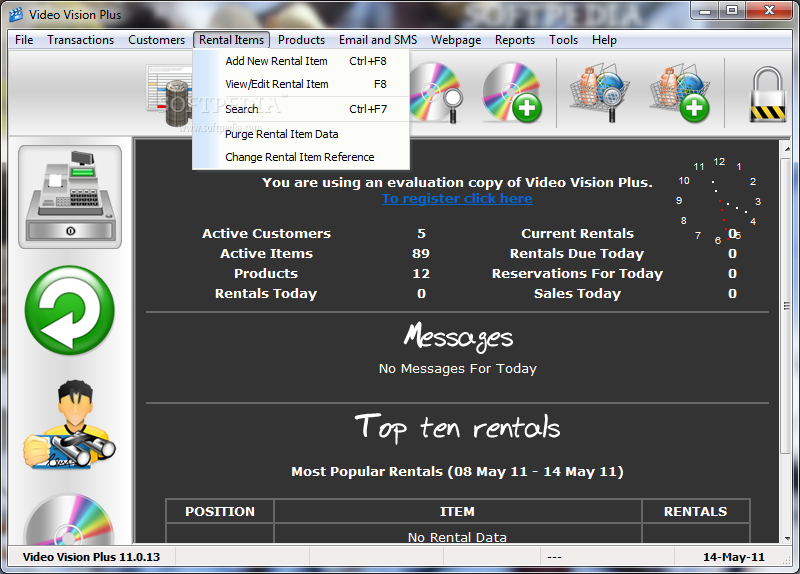Open the Products menu

301,40
